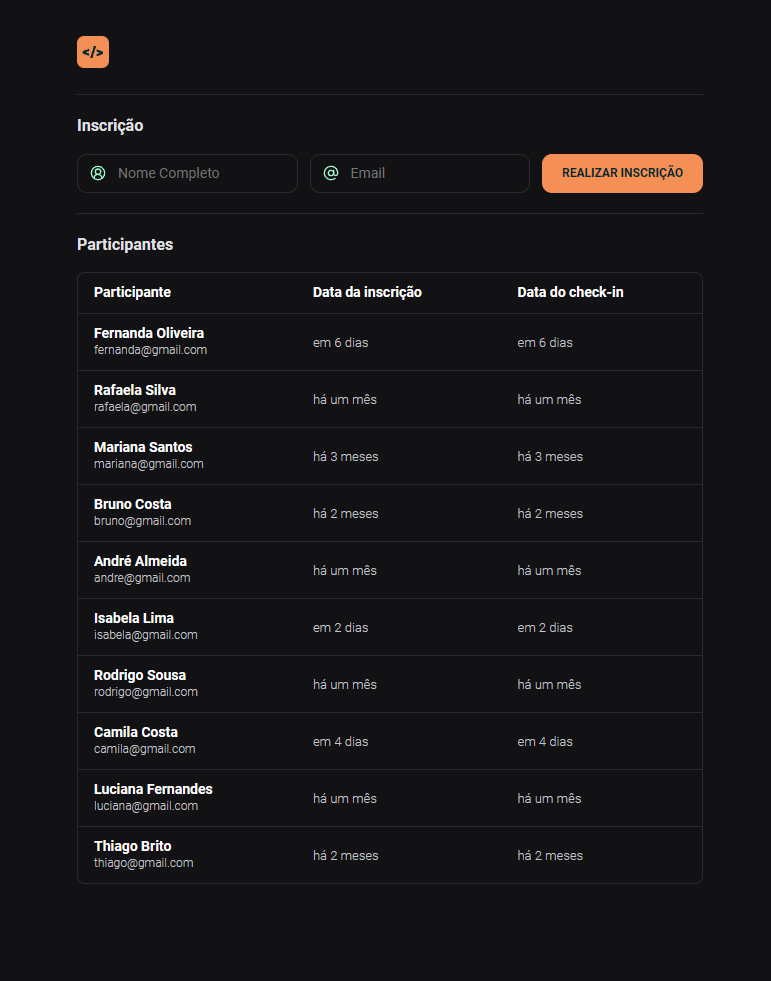This screenshot has width=771, height=981.
Task: Click Bruno Costa's check-in date 'há 2 meses'
Action: point(550,513)
